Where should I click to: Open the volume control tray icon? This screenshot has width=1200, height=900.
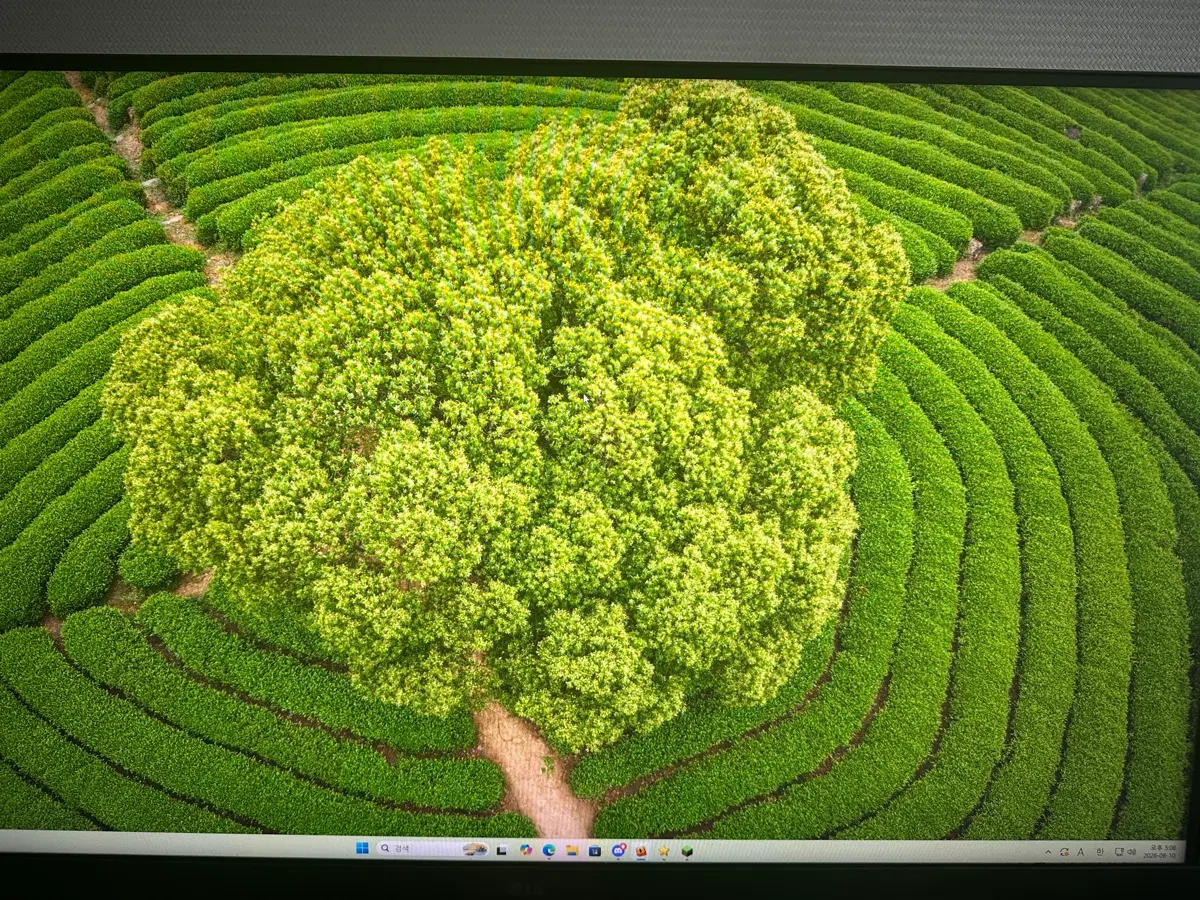1133,852
